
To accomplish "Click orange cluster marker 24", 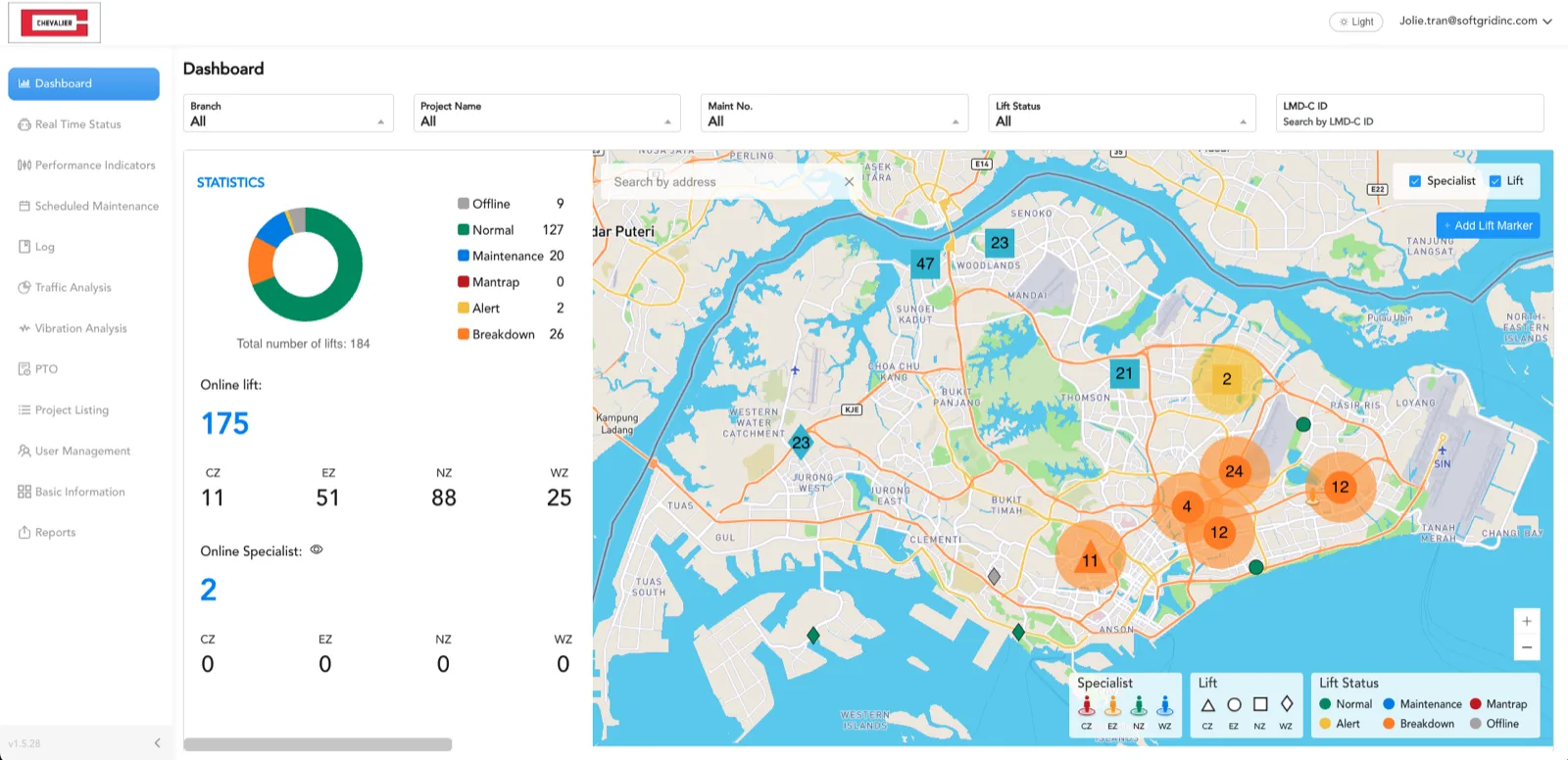I will click(x=1234, y=471).
